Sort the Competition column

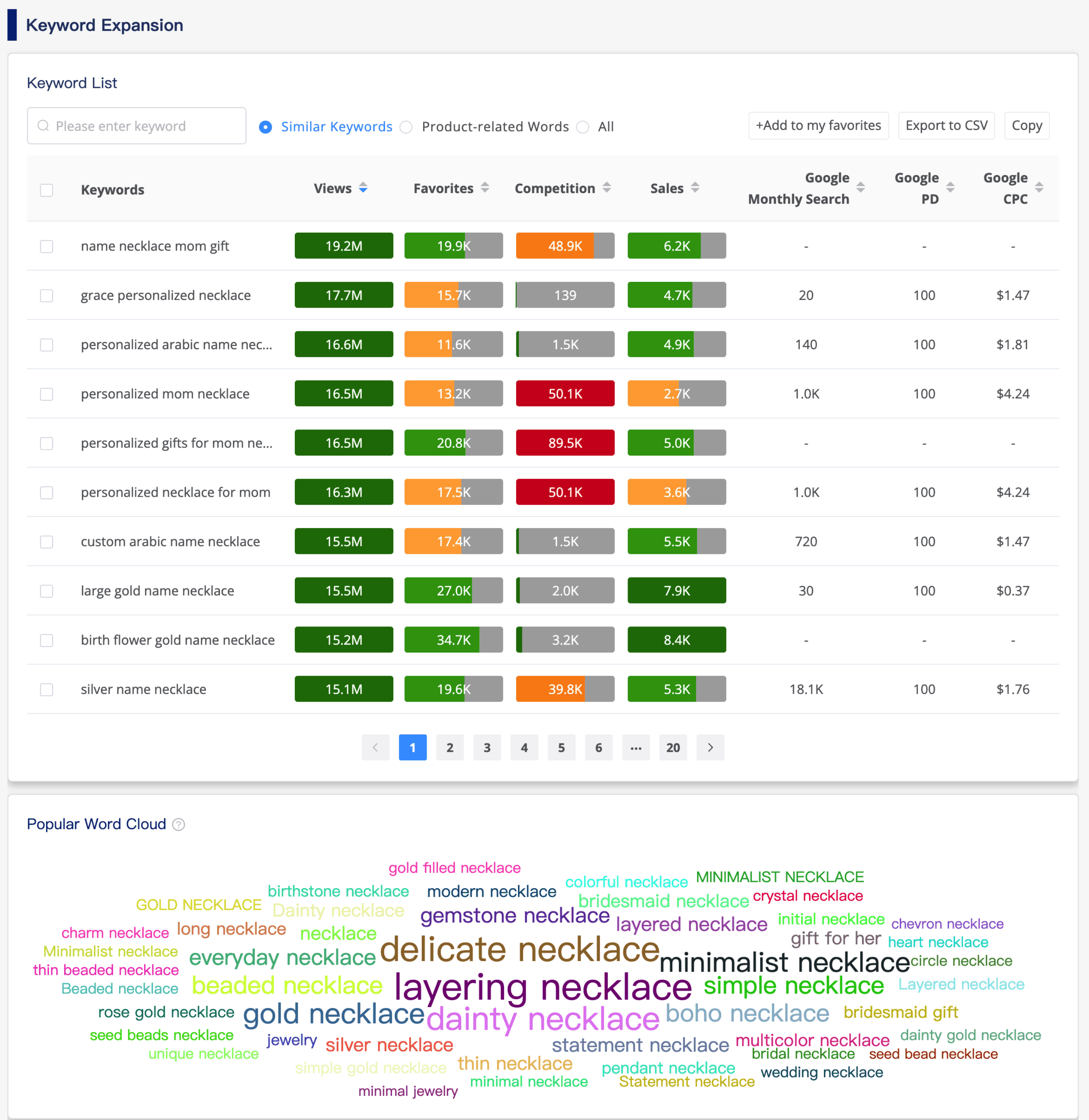(608, 187)
